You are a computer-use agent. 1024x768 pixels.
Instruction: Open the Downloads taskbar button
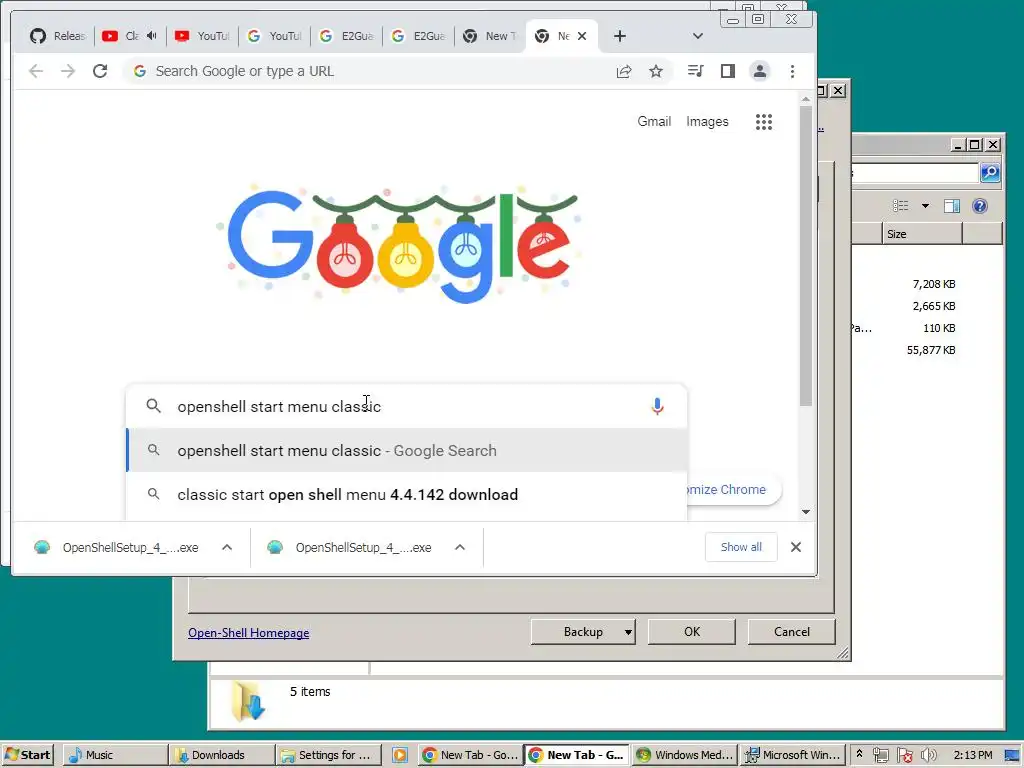click(222, 755)
